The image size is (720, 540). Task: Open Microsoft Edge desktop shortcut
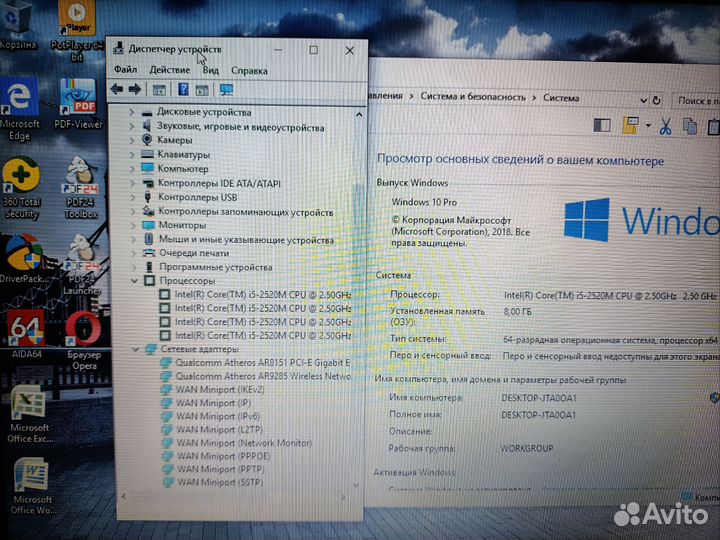[x=19, y=109]
